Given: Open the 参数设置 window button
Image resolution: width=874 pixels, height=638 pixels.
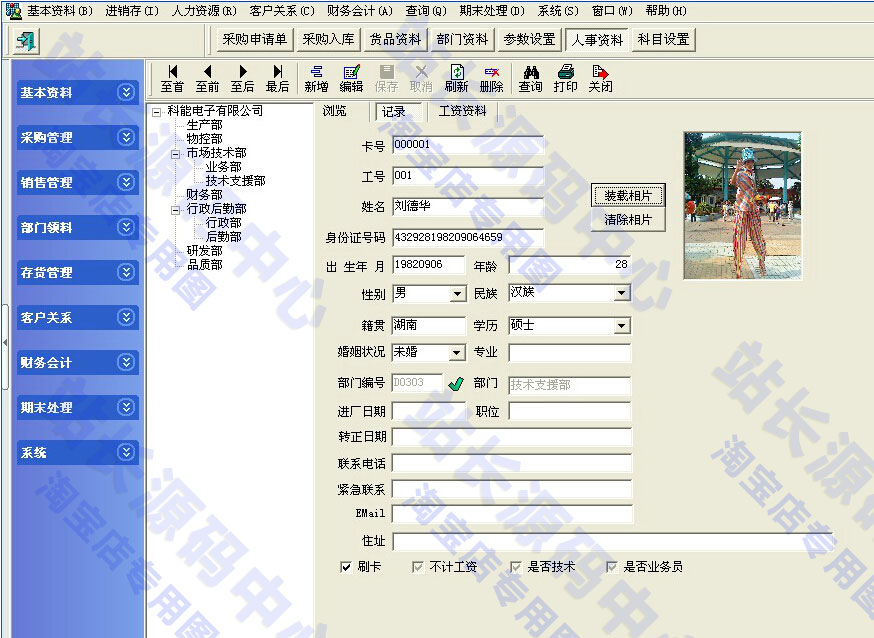Looking at the screenshot, I should click(529, 40).
